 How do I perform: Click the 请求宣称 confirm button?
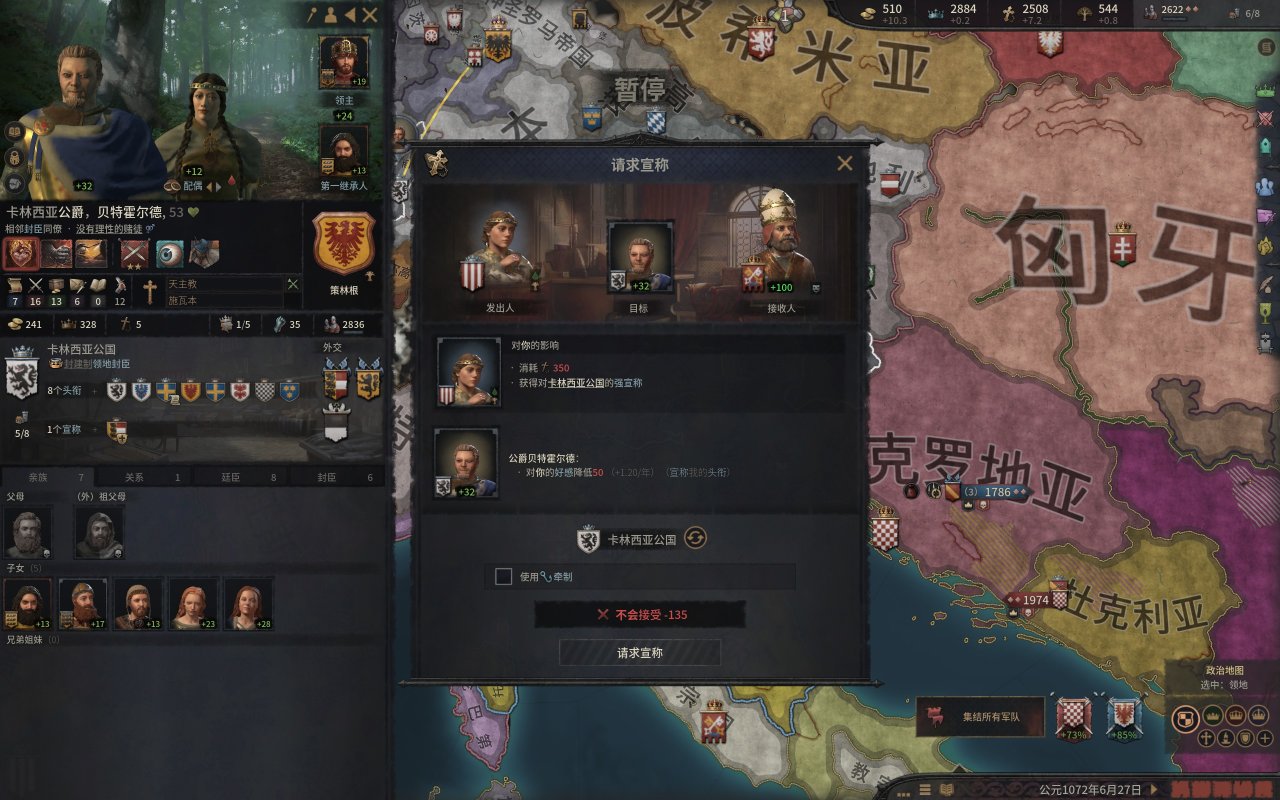click(x=640, y=652)
